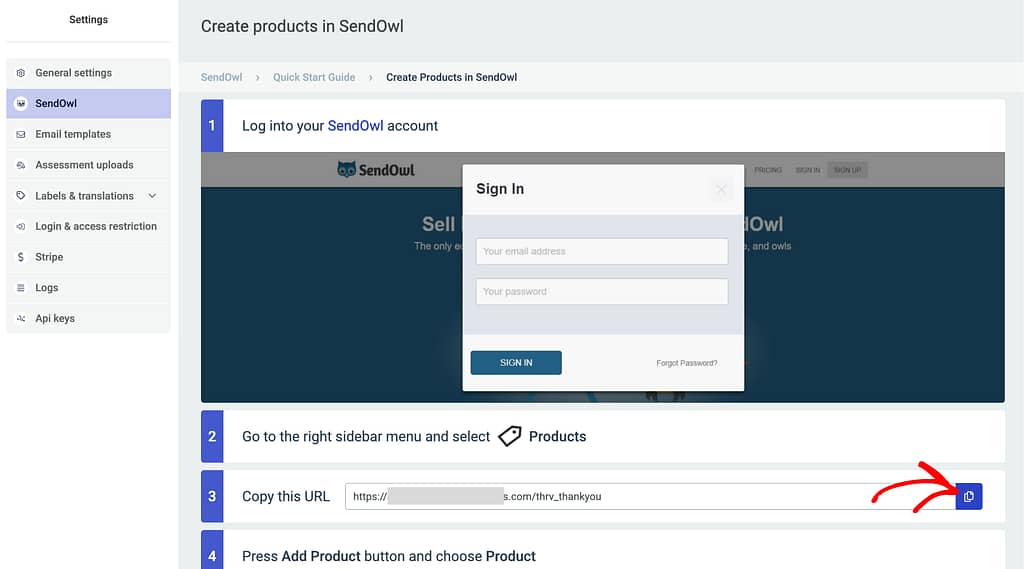This screenshot has width=1024, height=569.
Task: Click the Logs list icon
Action: pyautogui.click(x=21, y=287)
